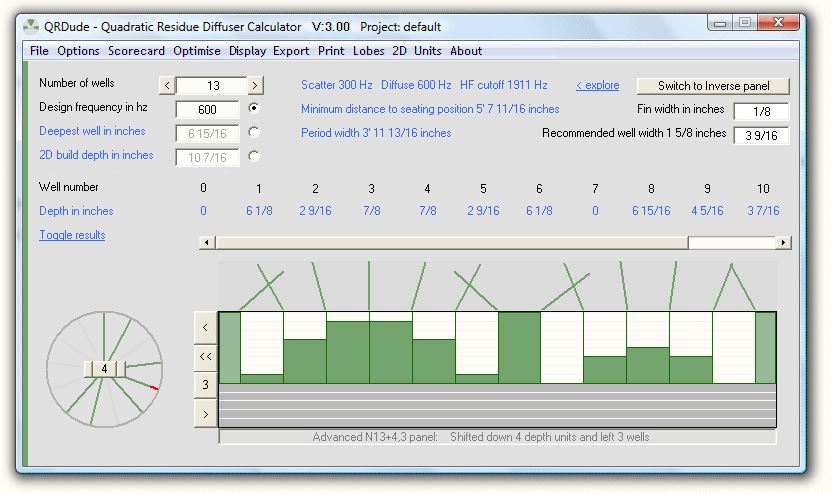Click the double left shift button
Image resolution: width=831 pixels, height=494 pixels.
coord(206,356)
